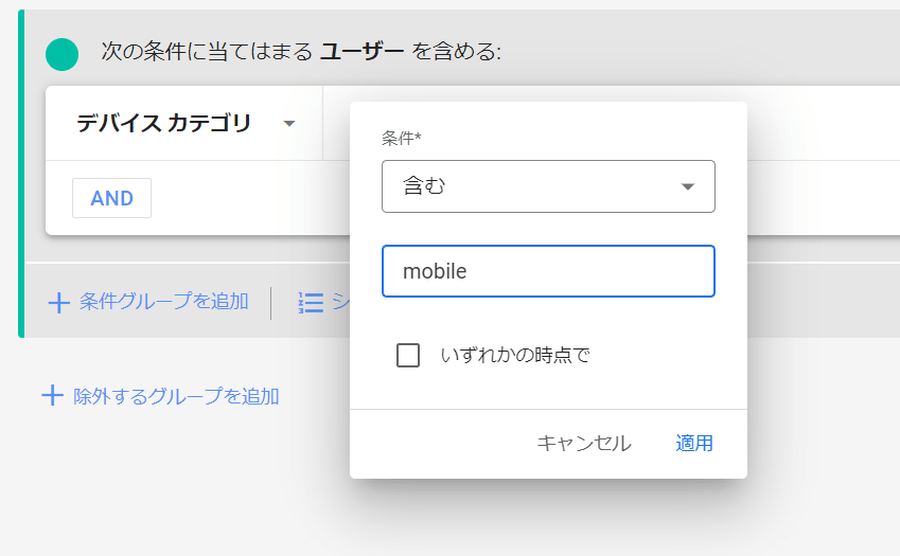Focus the text field containing mobile
This screenshot has width=900, height=556.
pyautogui.click(x=548, y=271)
